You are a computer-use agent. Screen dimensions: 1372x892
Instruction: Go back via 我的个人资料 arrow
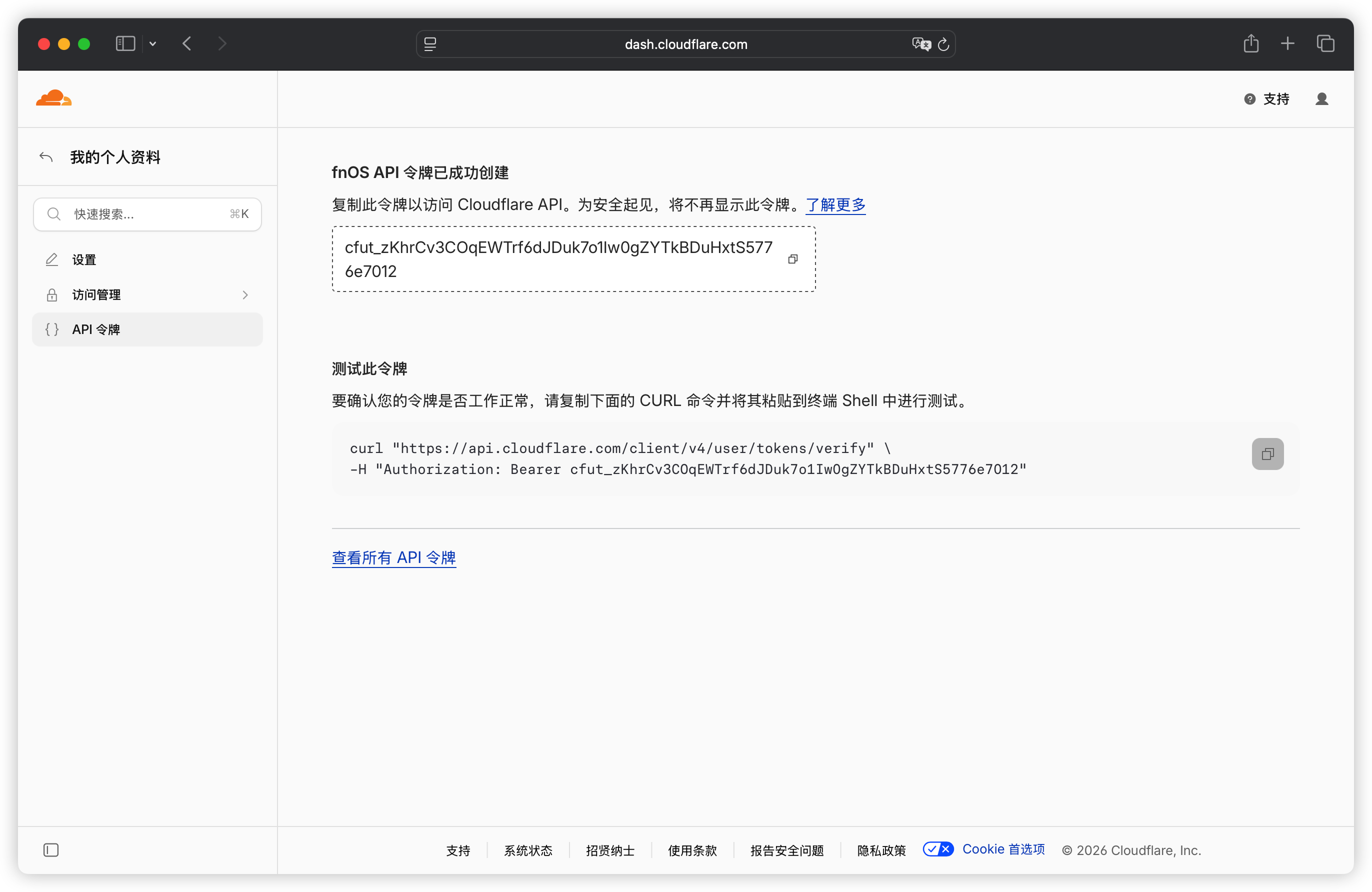[x=46, y=157]
